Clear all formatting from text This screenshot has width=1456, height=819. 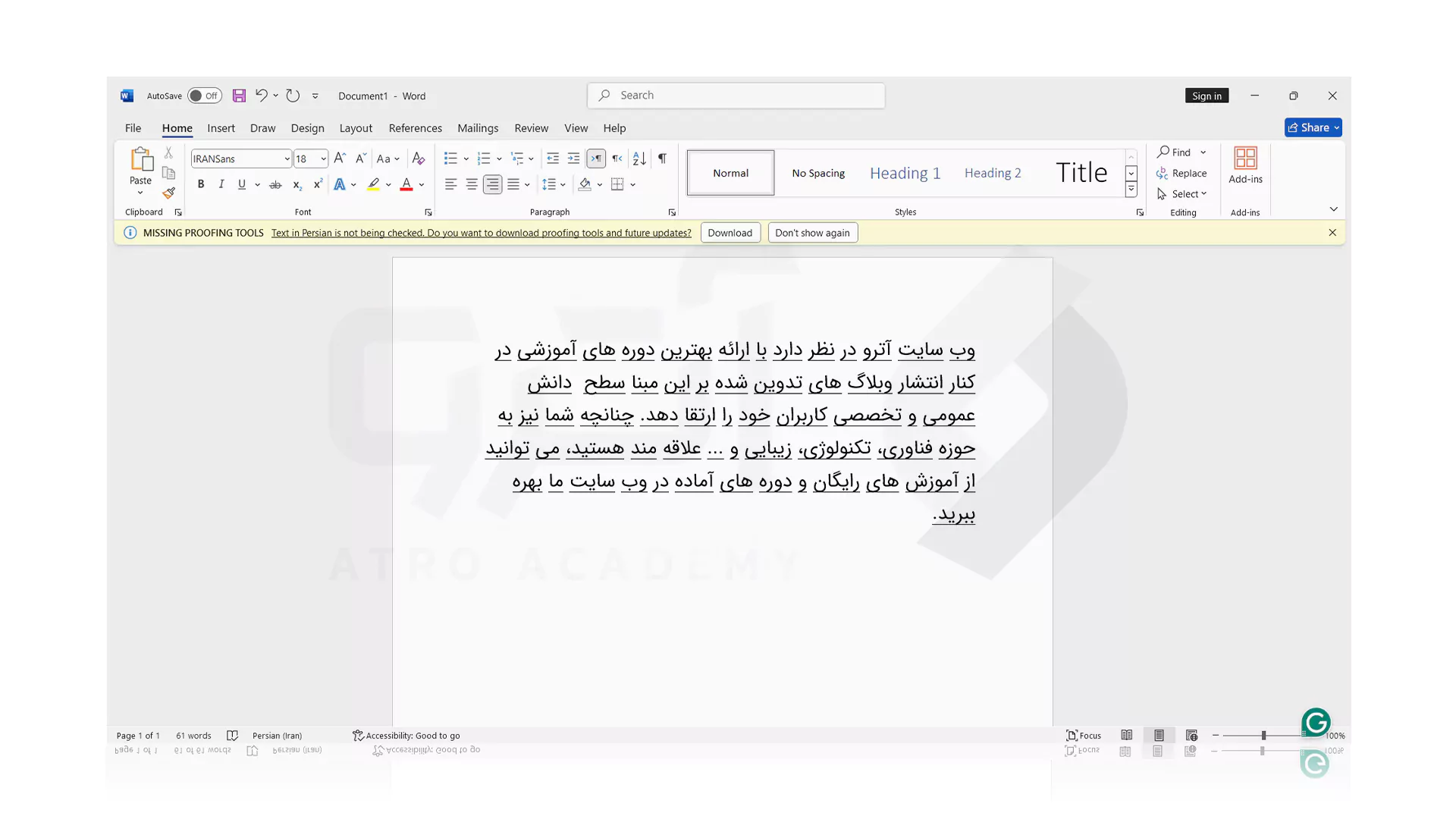(418, 158)
